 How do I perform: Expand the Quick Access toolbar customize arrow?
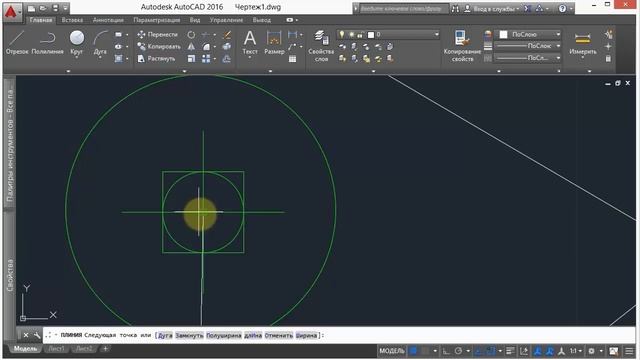(x=65, y=8)
